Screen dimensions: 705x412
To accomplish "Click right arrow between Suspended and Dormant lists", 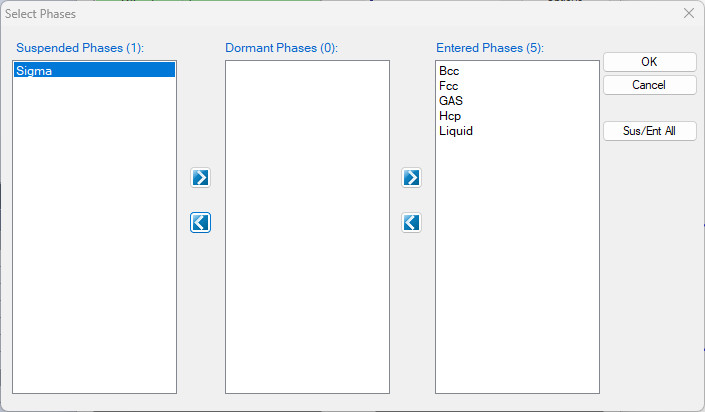I will pyautogui.click(x=201, y=178).
